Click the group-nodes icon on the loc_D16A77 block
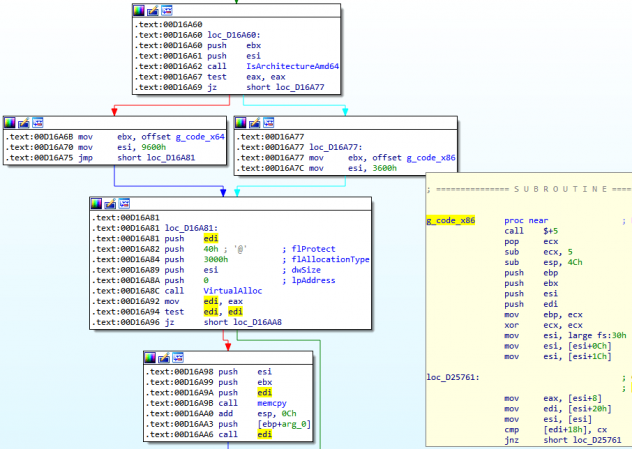Screen dimensions: 632x449 (269, 122)
